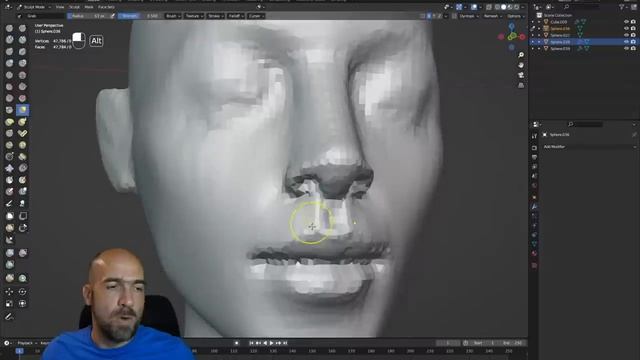This screenshot has width=640, height=360.
Task: Open the Brush settings dropdown
Action: coord(173,16)
